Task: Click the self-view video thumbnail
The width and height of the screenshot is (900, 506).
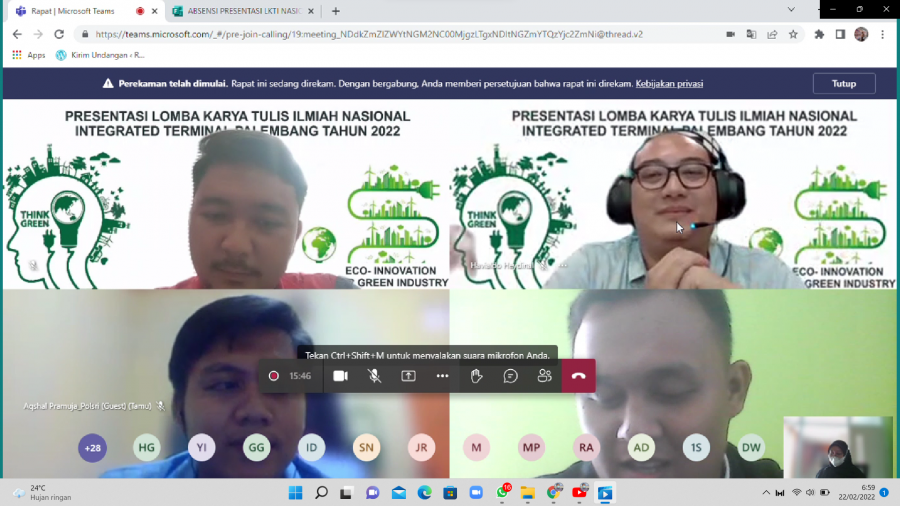Action: [x=838, y=447]
